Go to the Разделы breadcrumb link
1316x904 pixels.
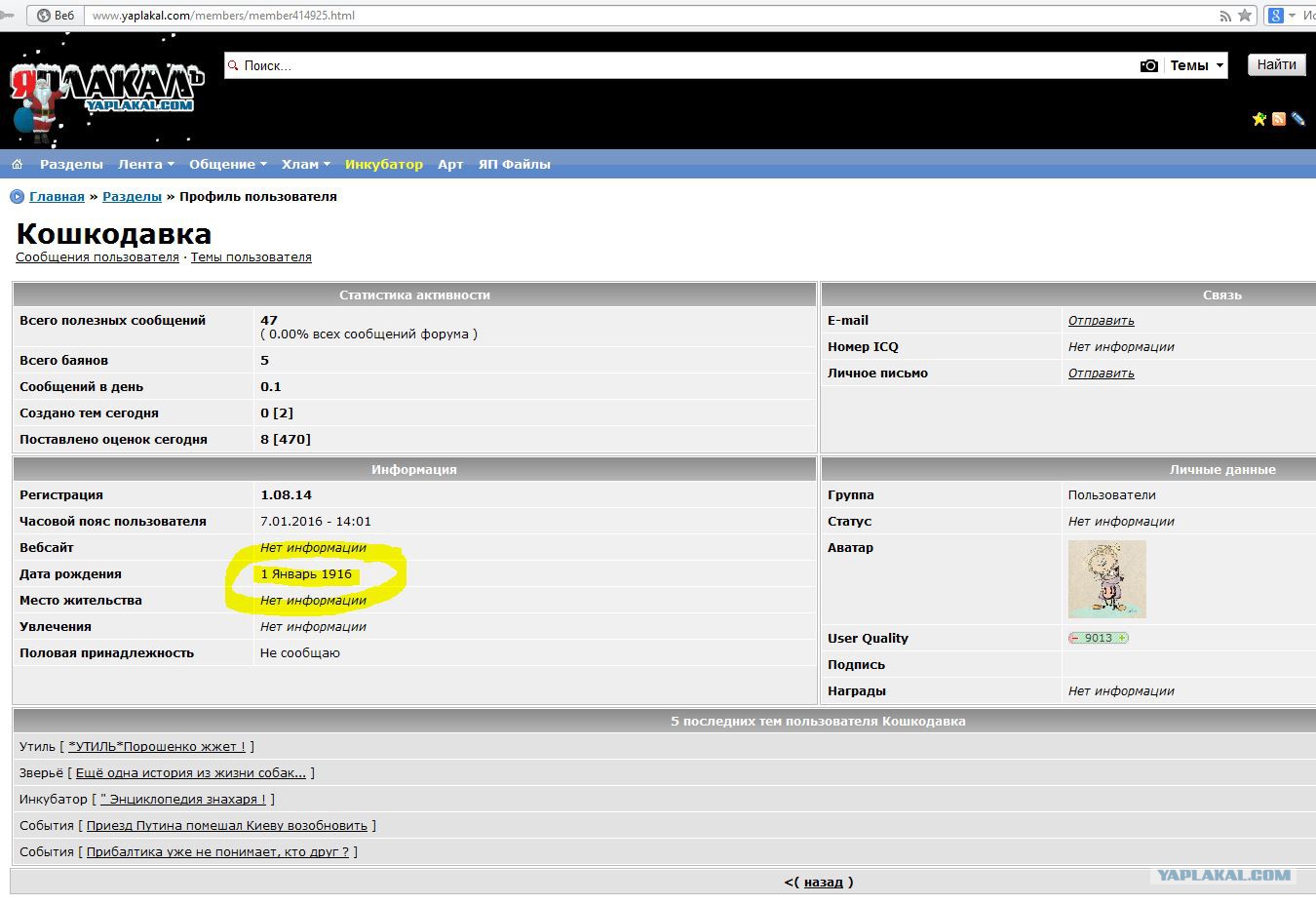pyautogui.click(x=132, y=196)
